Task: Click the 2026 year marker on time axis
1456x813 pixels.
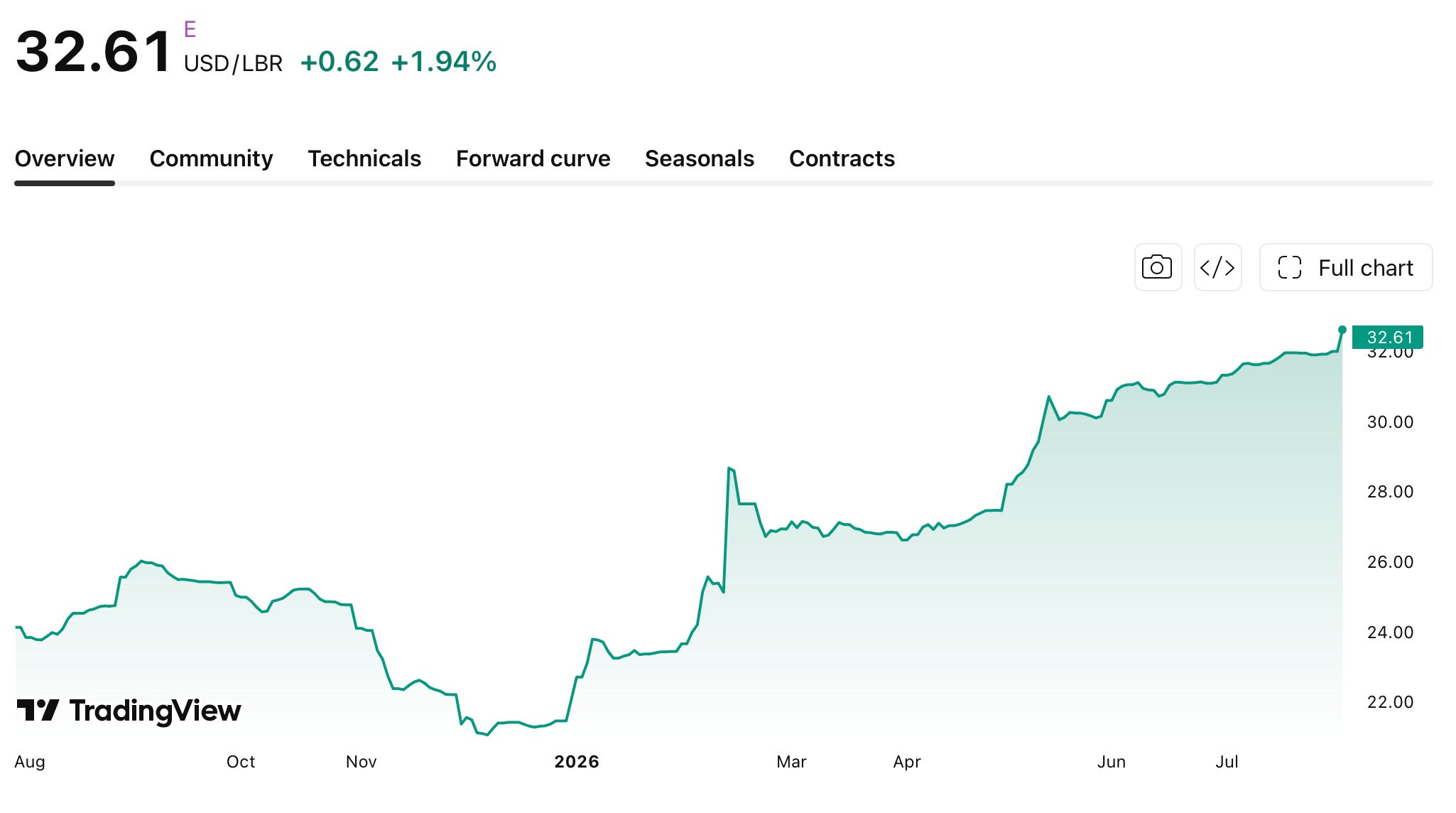Action: (x=576, y=762)
